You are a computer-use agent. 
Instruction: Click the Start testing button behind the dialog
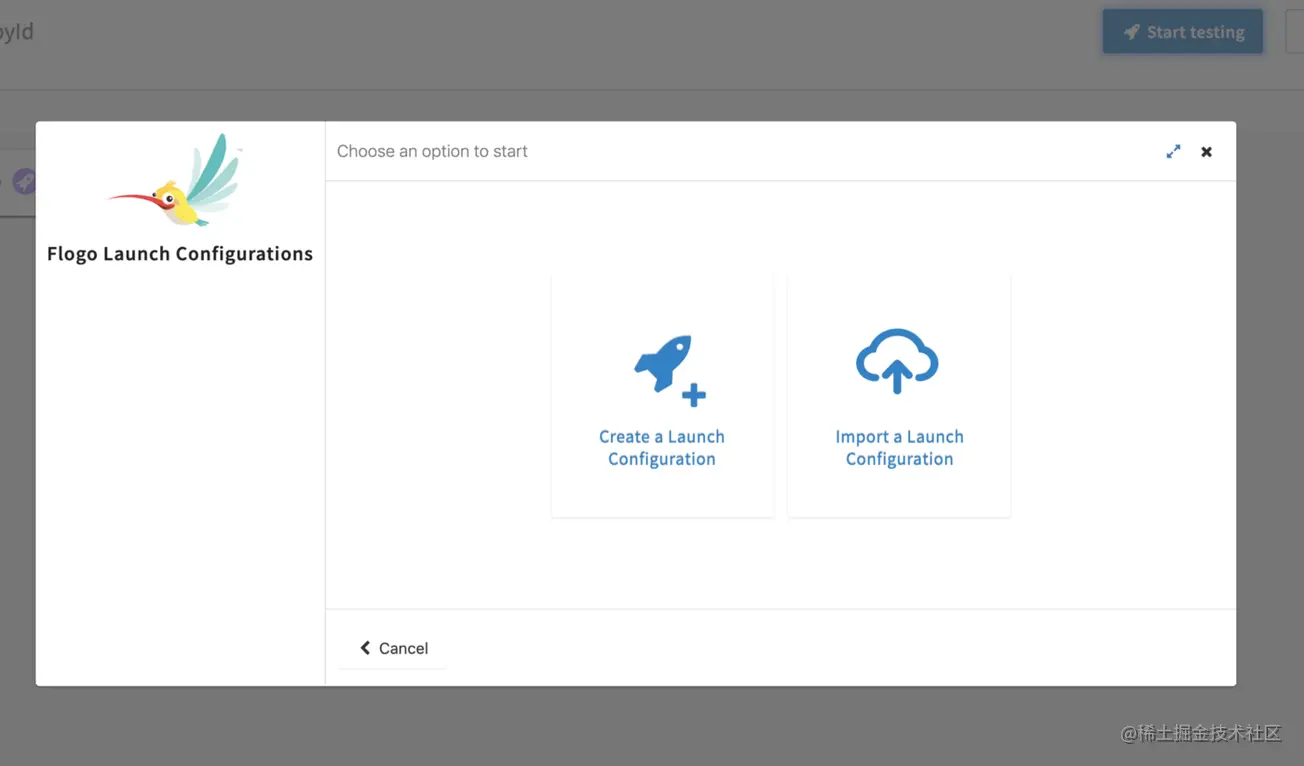coord(1183,32)
